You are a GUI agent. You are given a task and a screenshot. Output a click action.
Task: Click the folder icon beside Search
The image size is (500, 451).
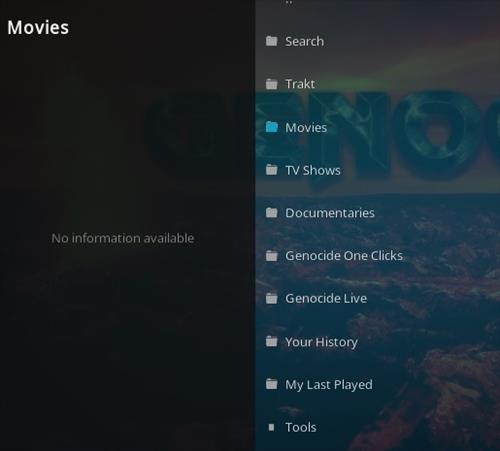click(271, 41)
